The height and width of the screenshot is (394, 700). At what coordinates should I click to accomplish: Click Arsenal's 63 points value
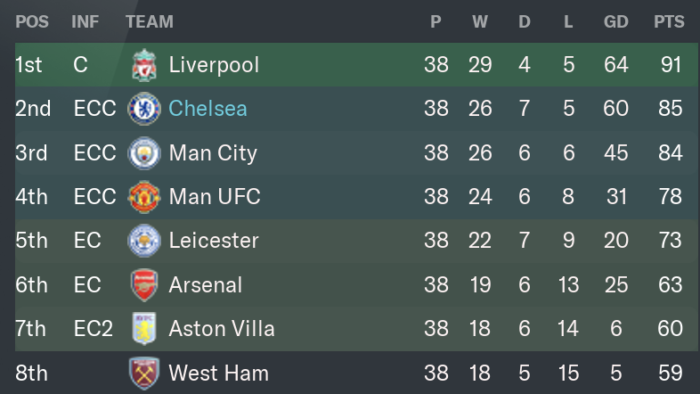pyautogui.click(x=670, y=285)
